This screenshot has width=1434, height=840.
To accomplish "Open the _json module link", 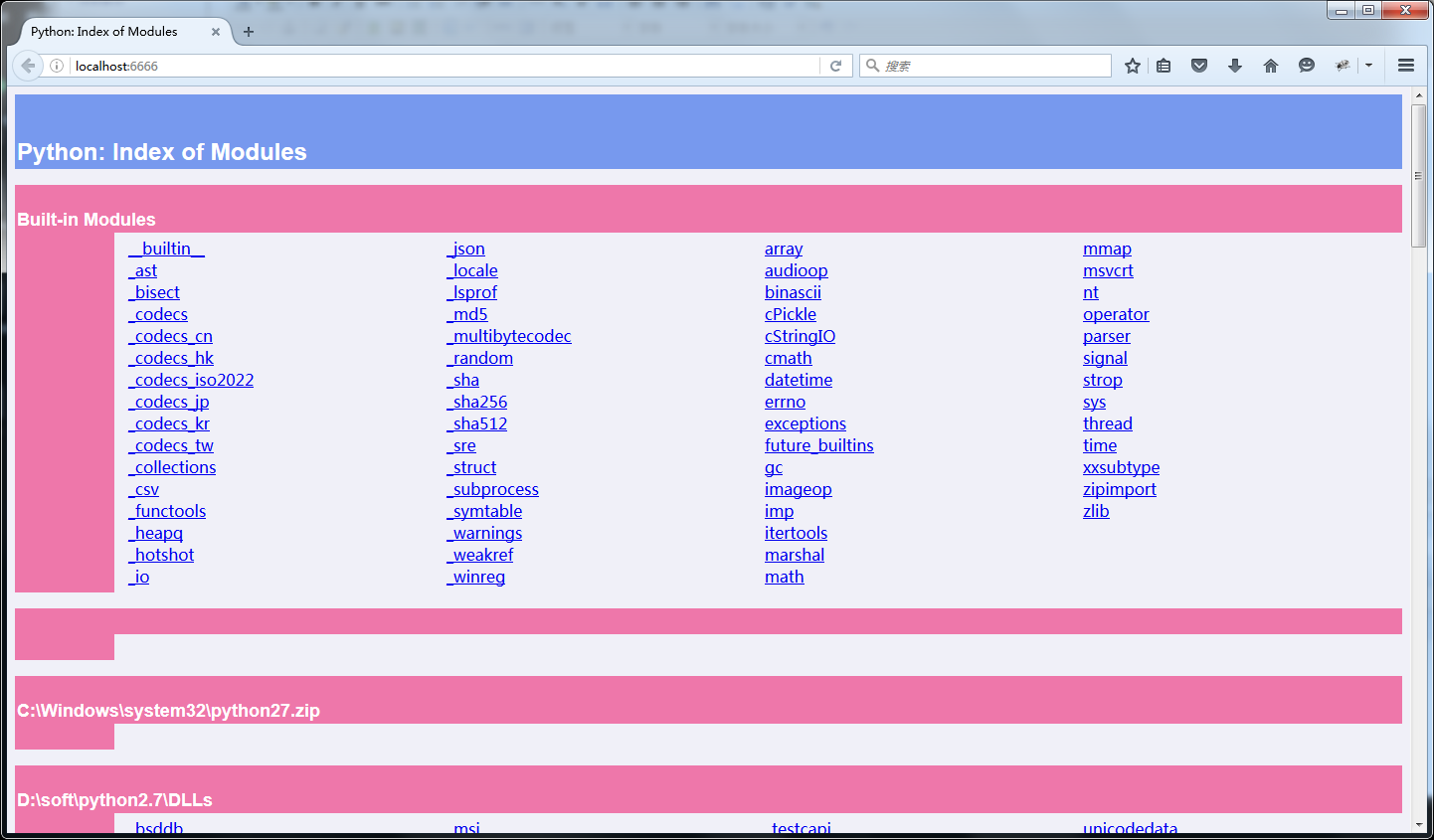I will 465,249.
